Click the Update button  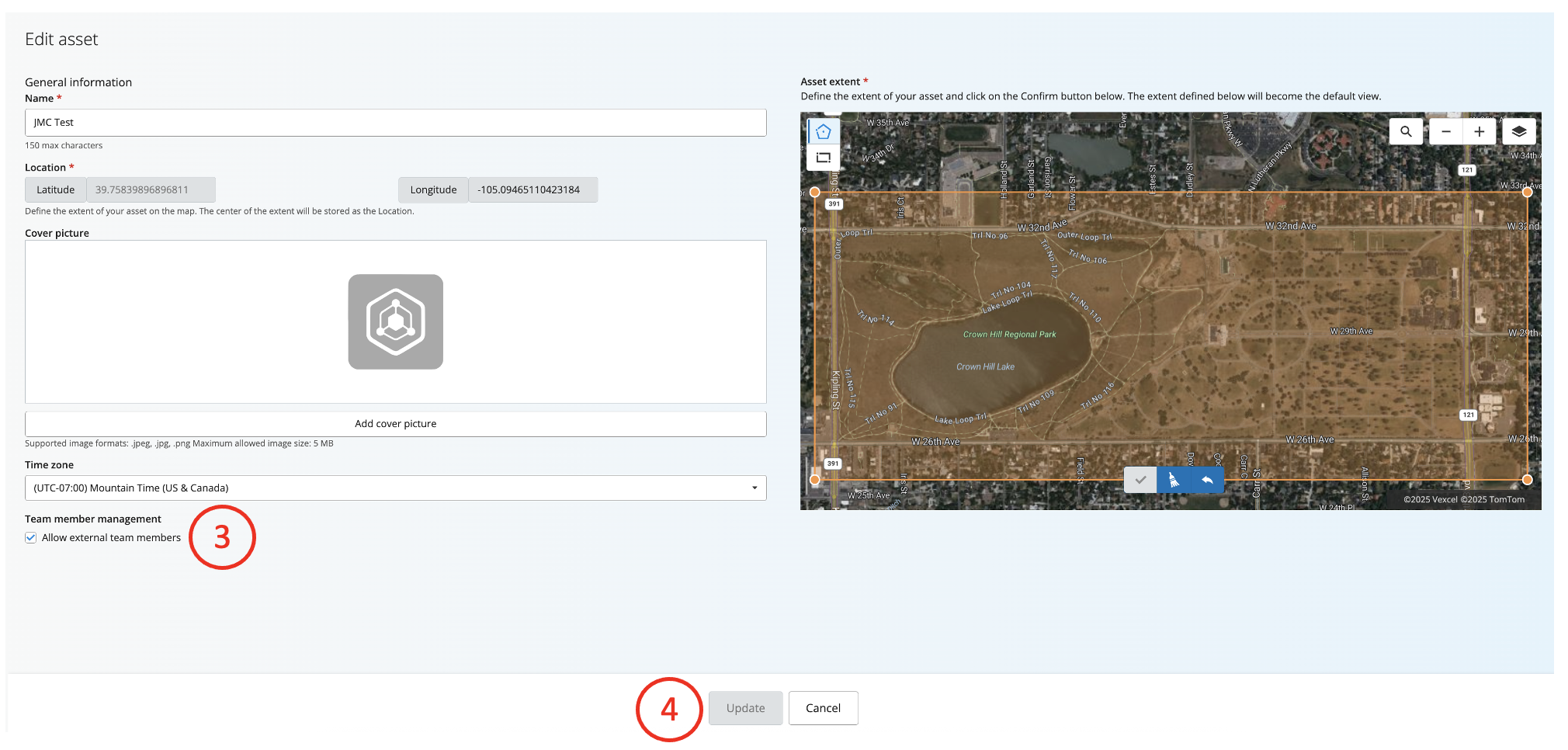coord(746,708)
